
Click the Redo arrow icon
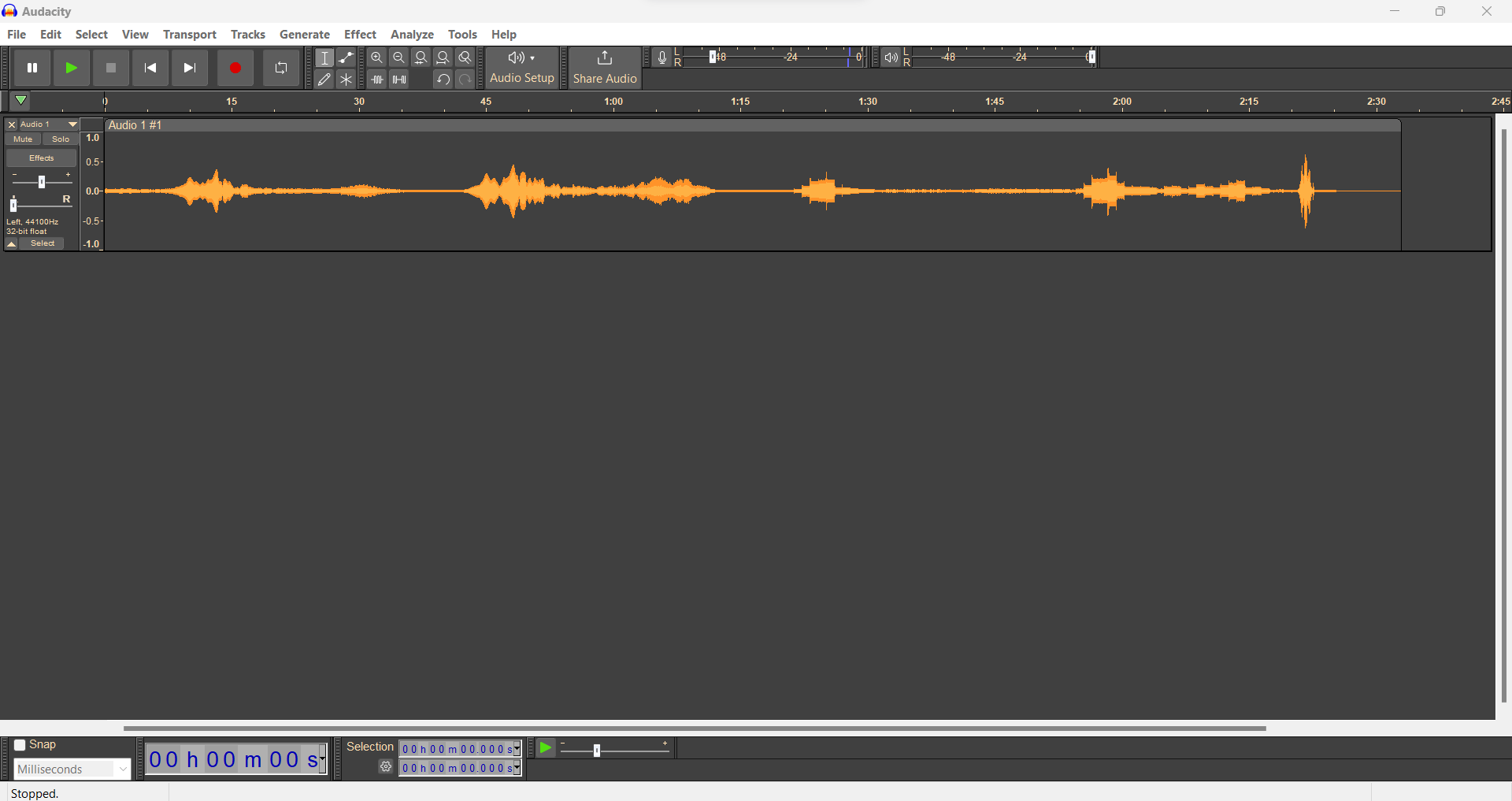(x=465, y=80)
